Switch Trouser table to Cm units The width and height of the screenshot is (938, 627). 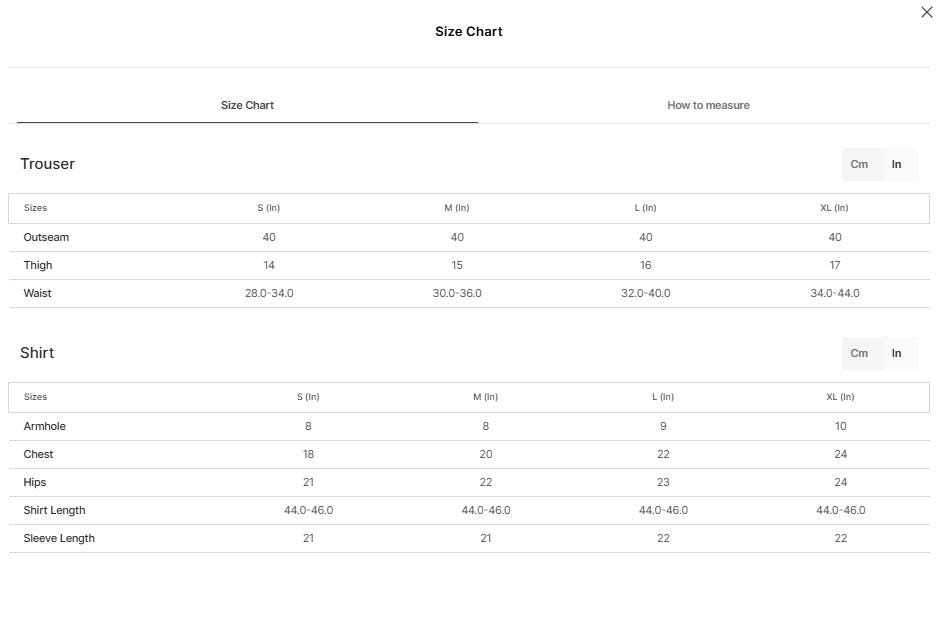click(x=859, y=164)
